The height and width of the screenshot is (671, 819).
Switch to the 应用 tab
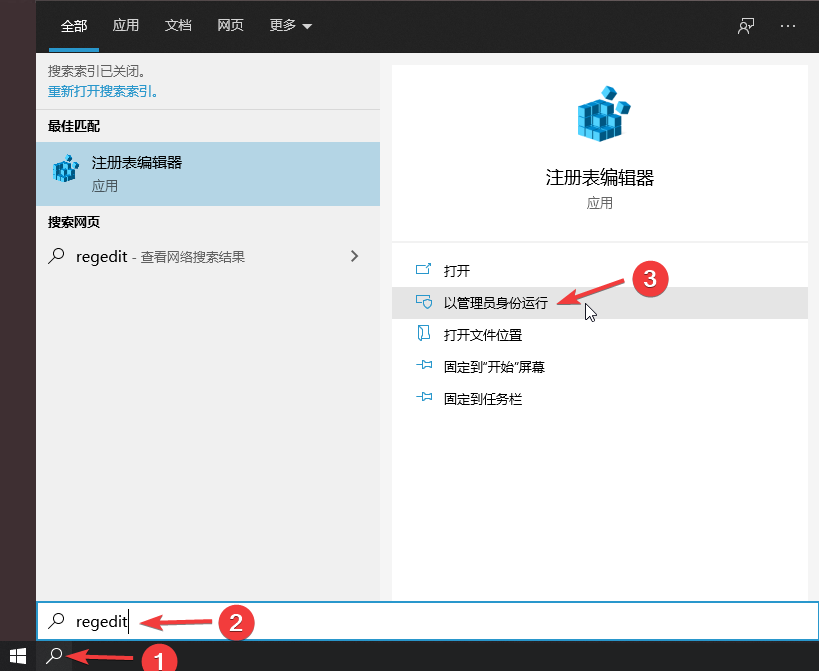tap(126, 26)
